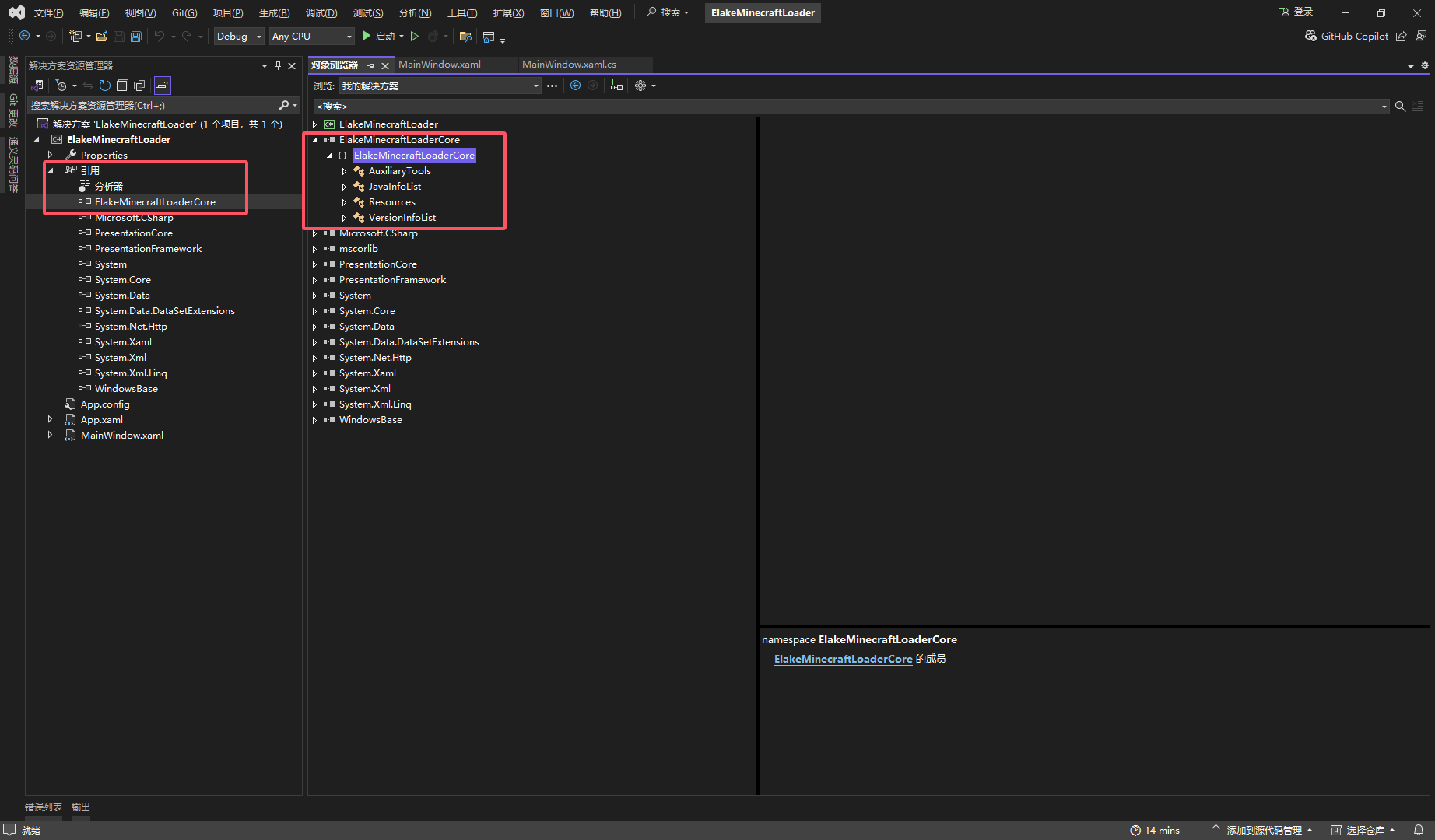Click the object browser <搜索> field

(x=846, y=107)
